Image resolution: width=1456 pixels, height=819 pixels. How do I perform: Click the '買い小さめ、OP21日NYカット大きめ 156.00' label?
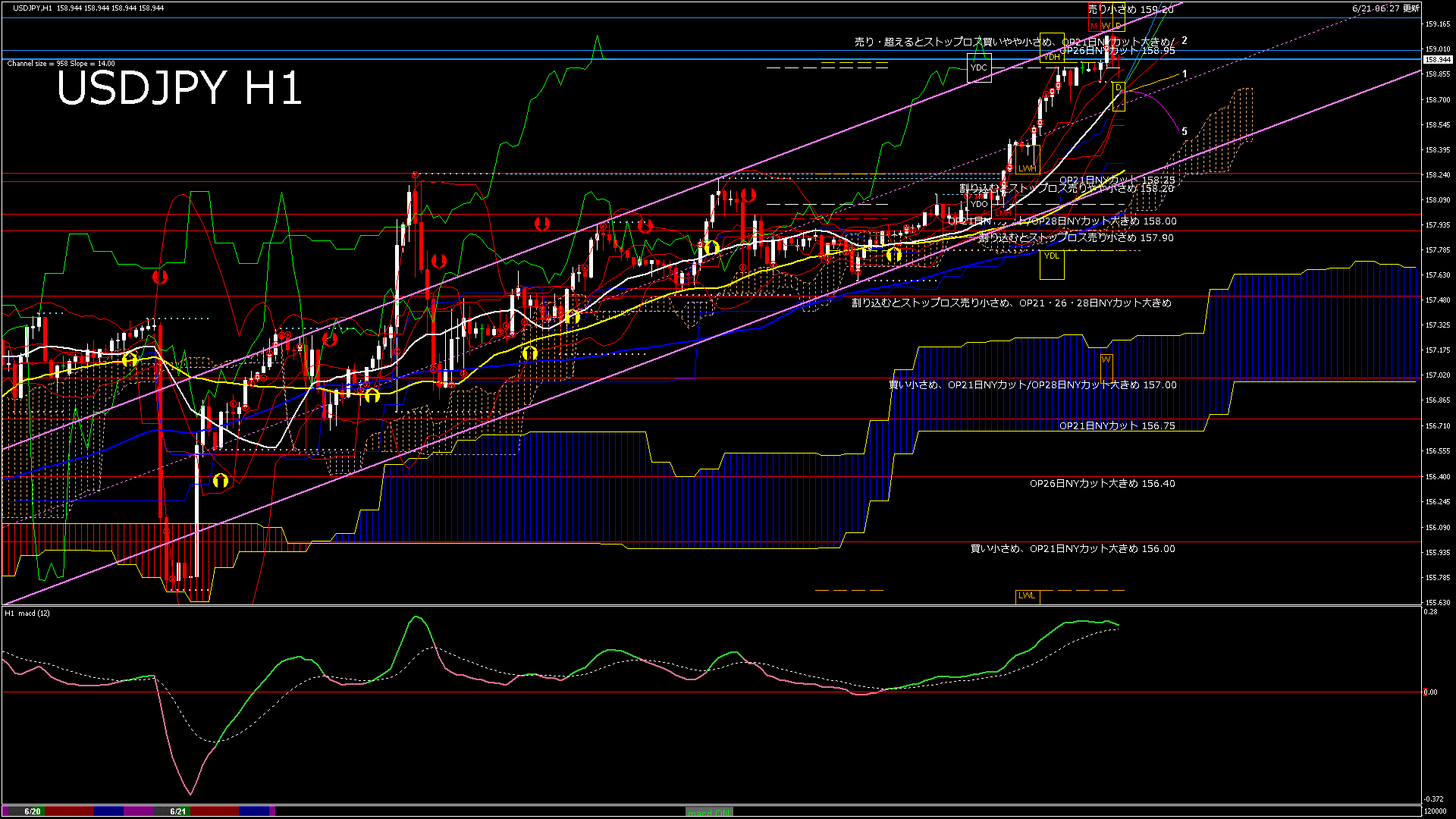tap(1073, 549)
